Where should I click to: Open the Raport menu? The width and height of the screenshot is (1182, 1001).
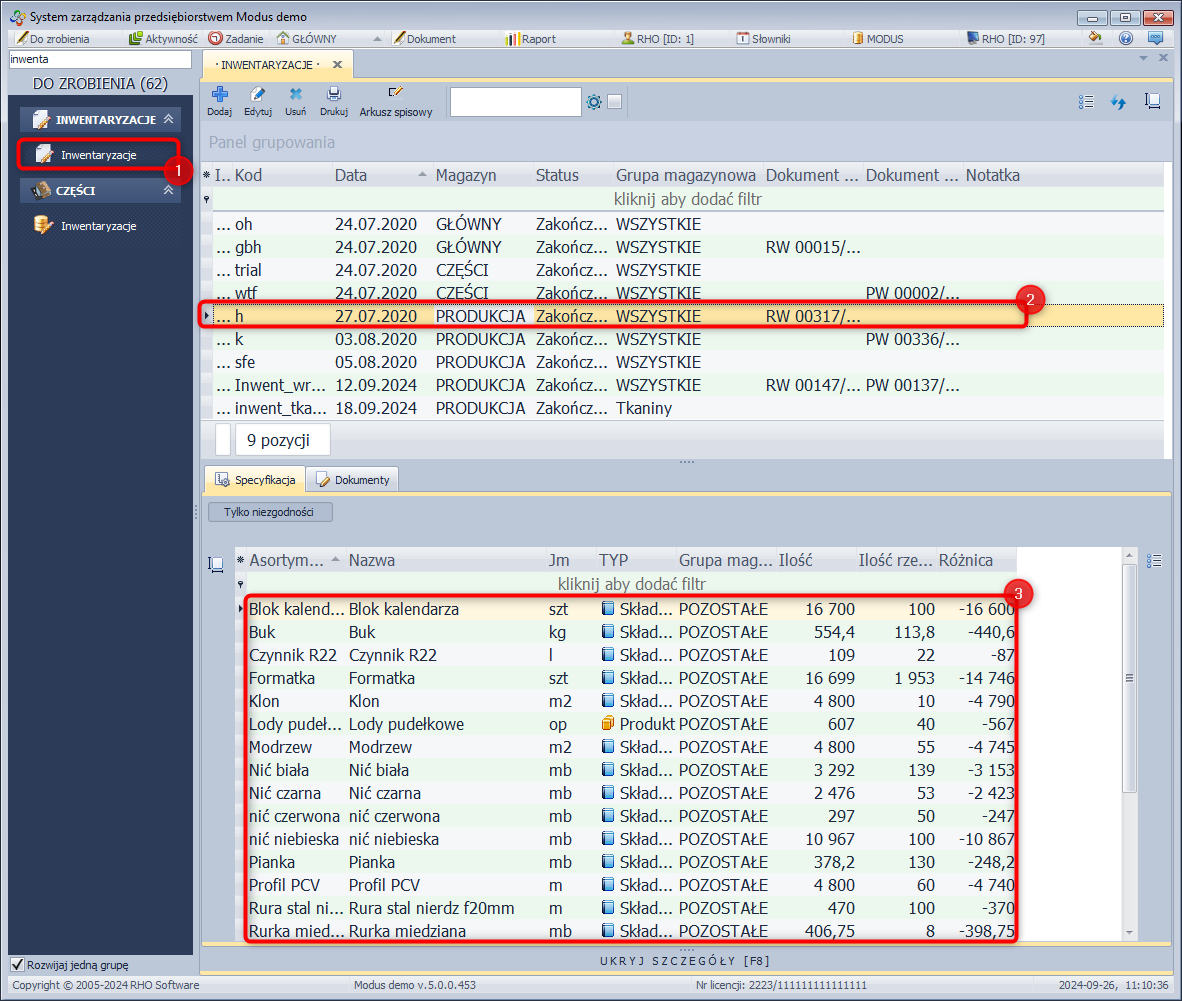530,39
